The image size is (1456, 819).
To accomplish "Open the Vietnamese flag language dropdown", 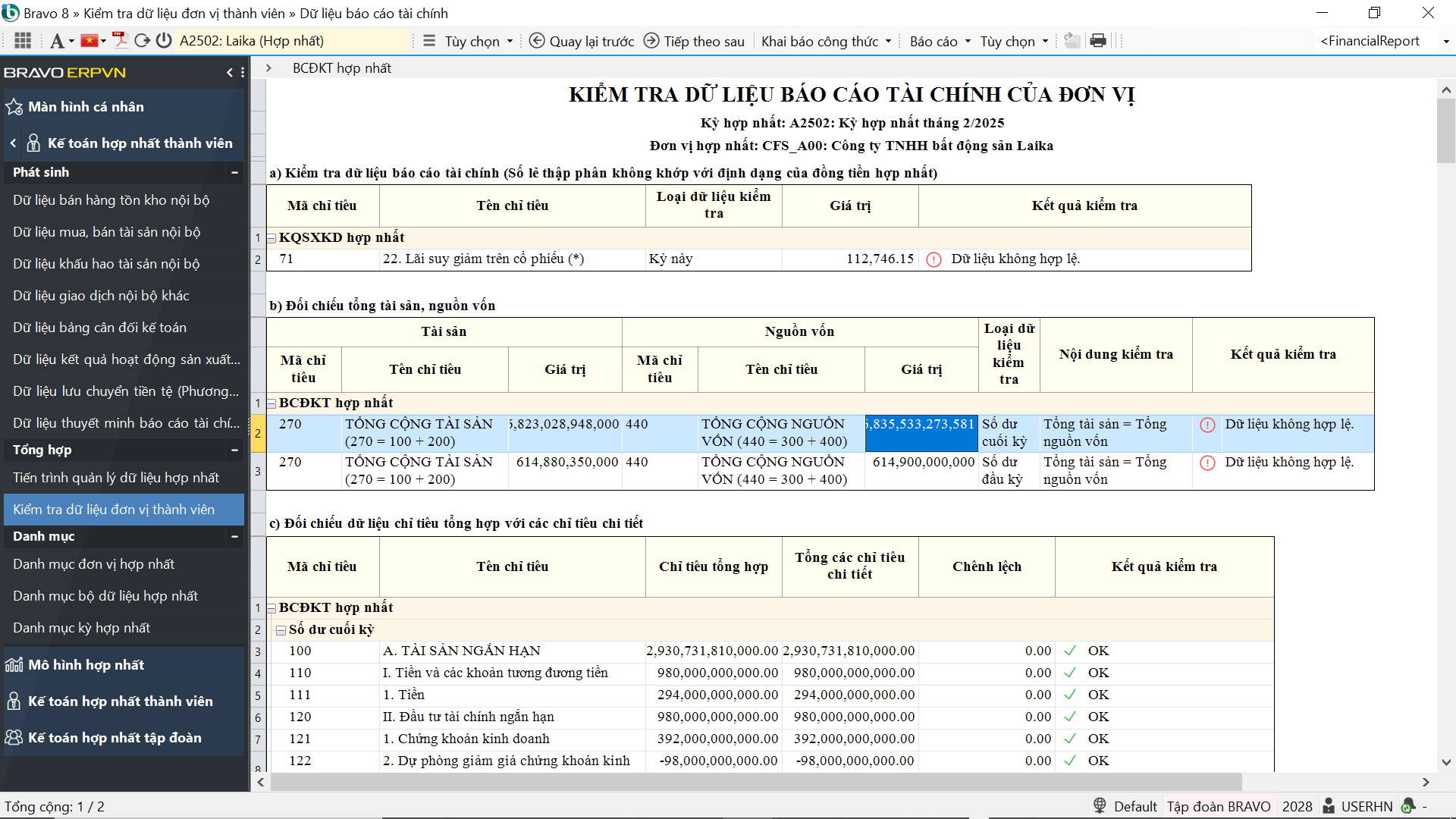I will tap(94, 41).
